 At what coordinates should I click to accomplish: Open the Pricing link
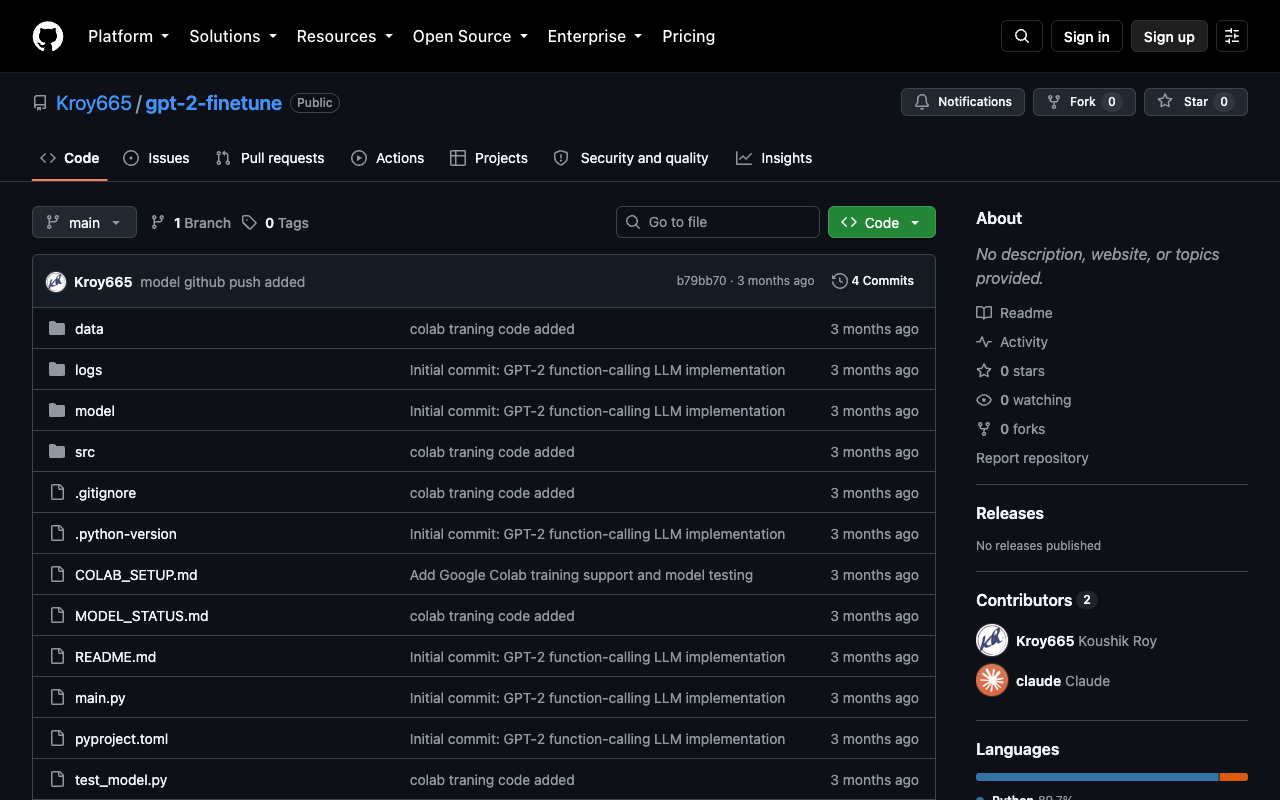click(x=689, y=36)
